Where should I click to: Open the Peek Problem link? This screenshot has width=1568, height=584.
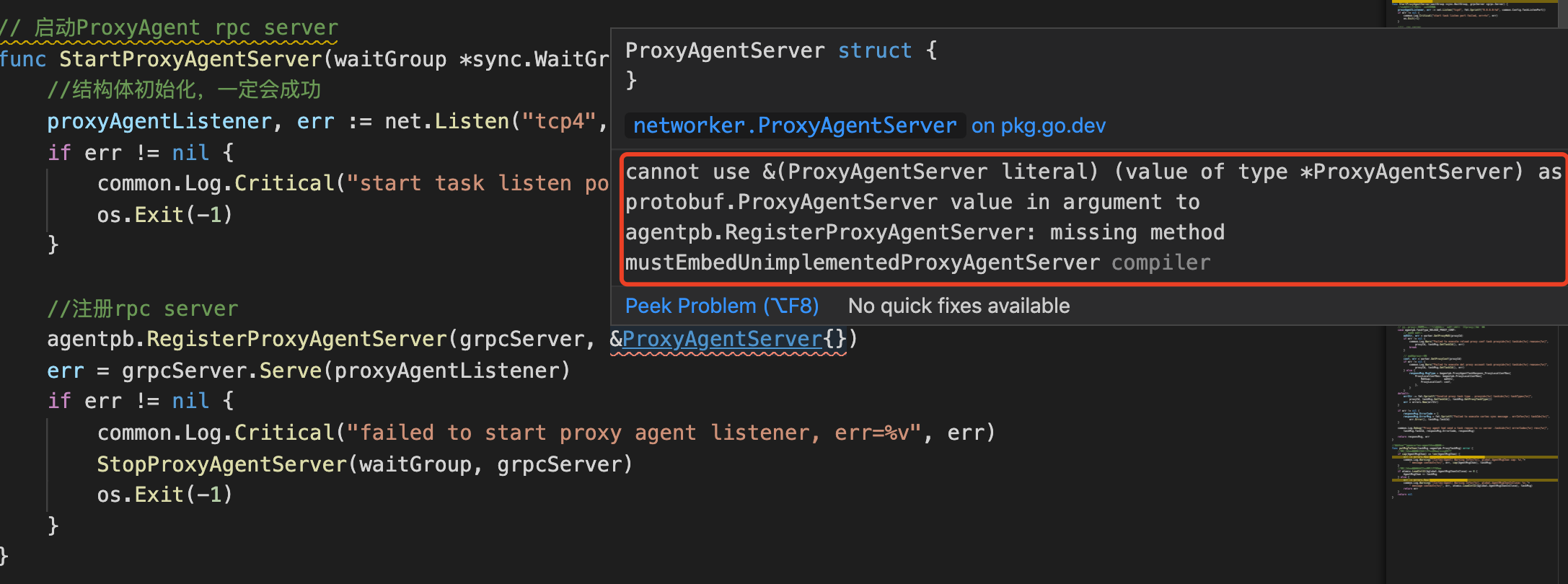click(x=722, y=306)
